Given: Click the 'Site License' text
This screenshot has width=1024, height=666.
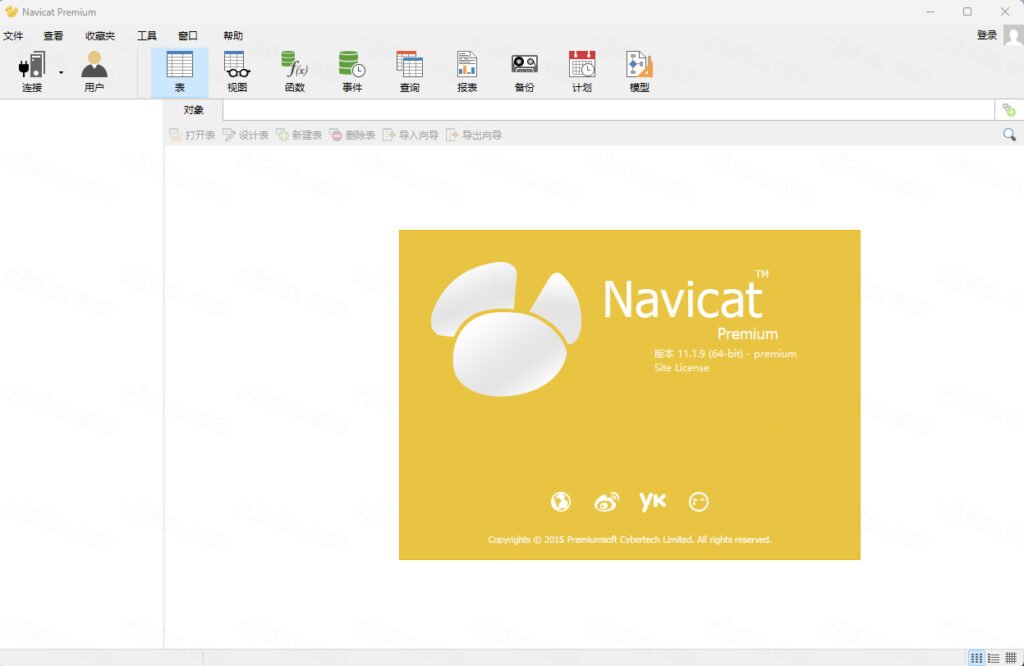Looking at the screenshot, I should (681, 368).
